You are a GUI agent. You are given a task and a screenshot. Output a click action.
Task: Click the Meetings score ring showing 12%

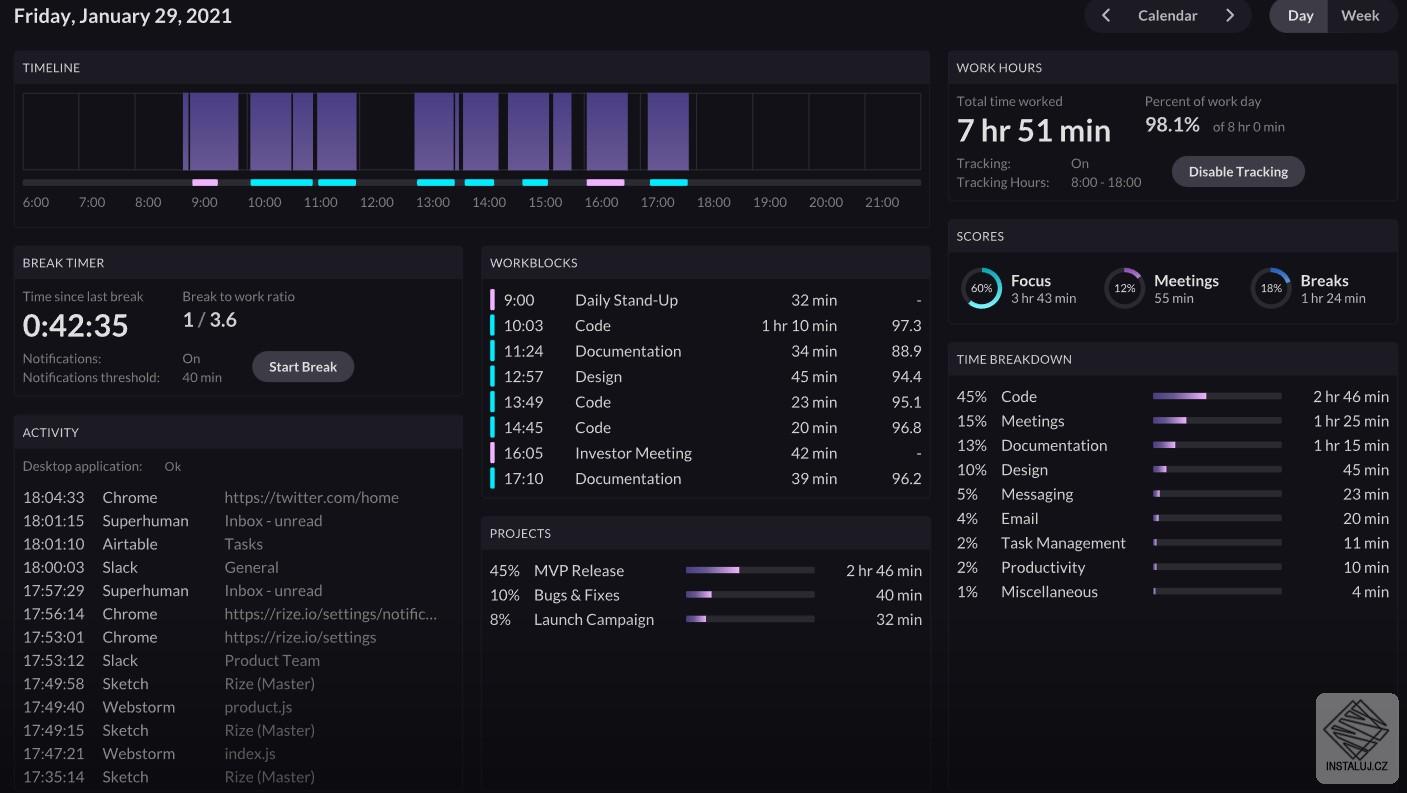1124,288
